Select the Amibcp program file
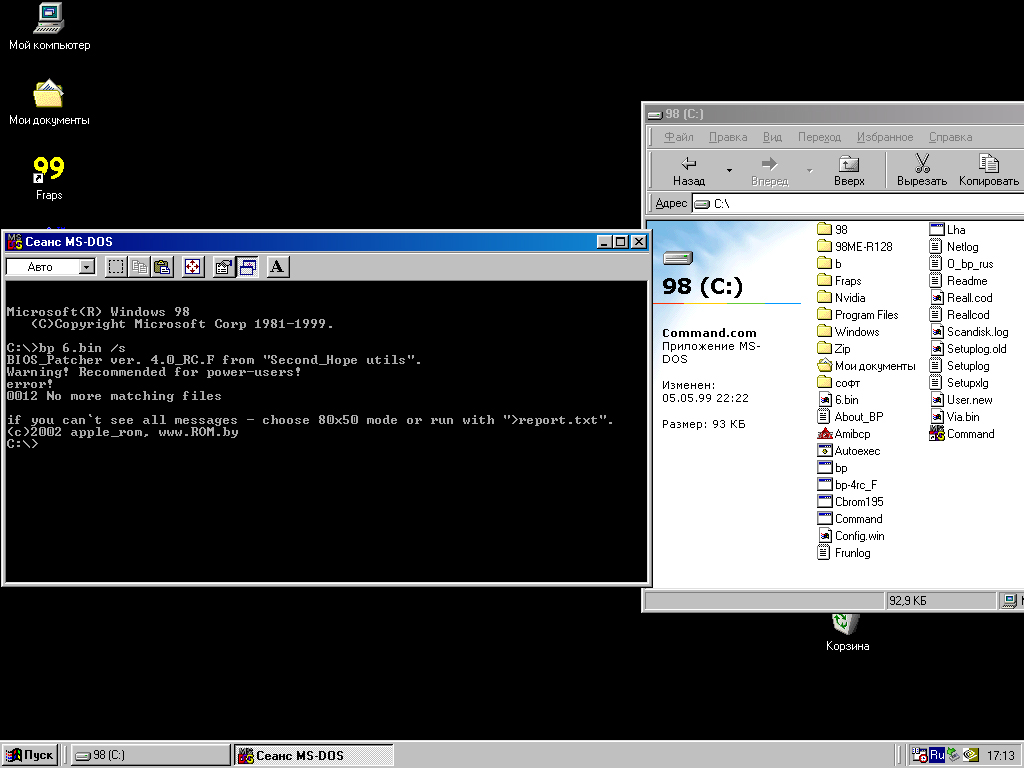Viewport: 1024px width, 768px height. click(844, 434)
